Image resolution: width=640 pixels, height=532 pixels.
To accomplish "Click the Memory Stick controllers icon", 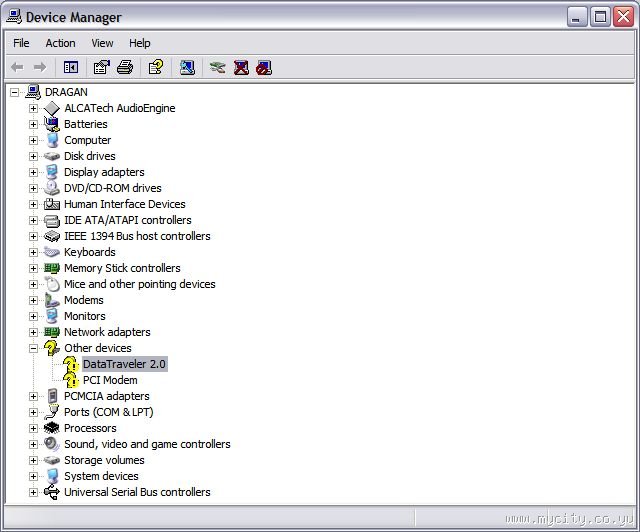I will [x=52, y=268].
